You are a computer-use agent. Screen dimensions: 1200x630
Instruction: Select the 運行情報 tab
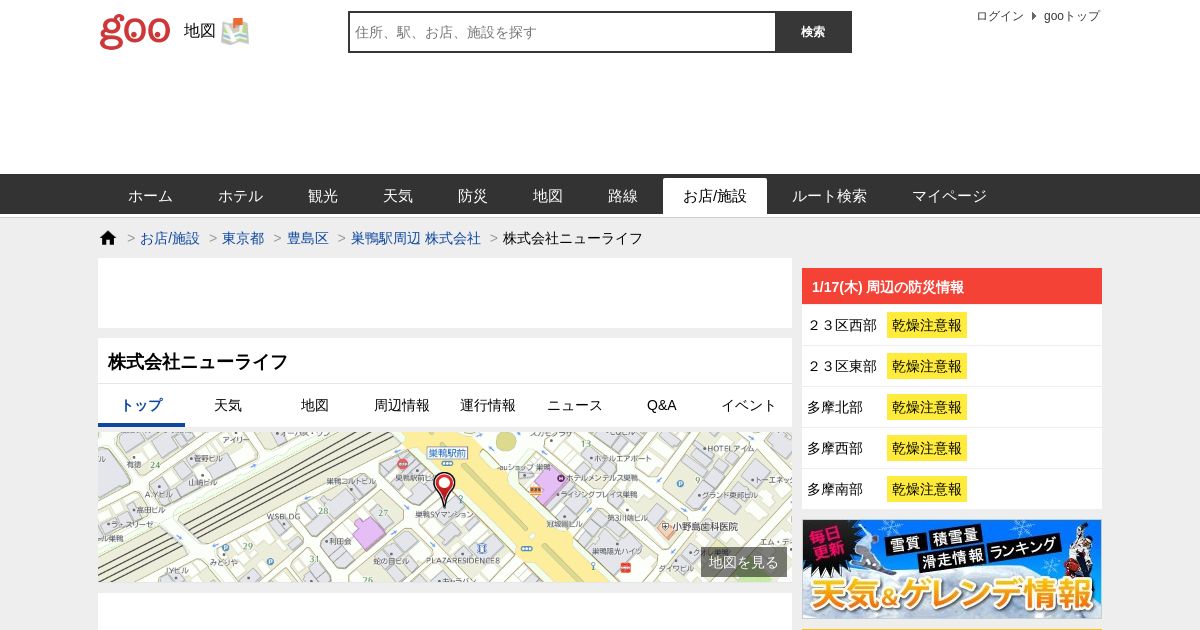click(488, 405)
